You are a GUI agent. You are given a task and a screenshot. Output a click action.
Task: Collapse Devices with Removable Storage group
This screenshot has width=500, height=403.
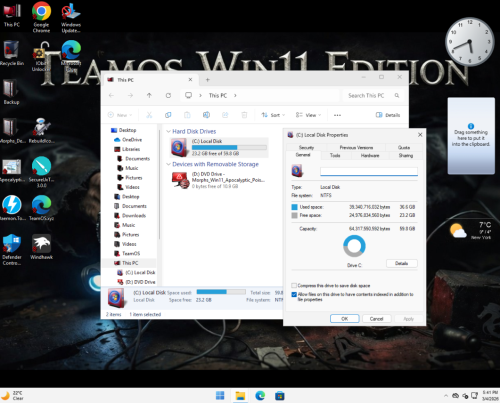pyautogui.click(x=169, y=164)
